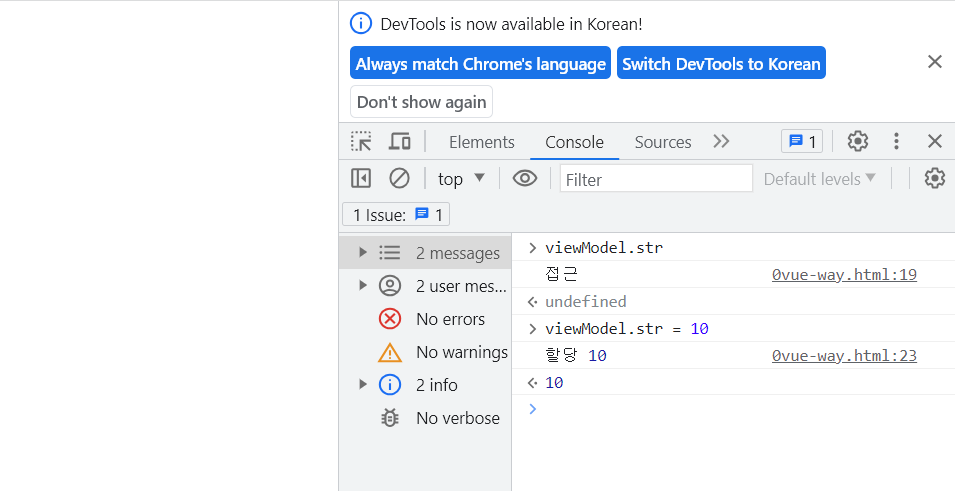Select the 2 info filter item
The width and height of the screenshot is (955, 491).
coord(425,384)
